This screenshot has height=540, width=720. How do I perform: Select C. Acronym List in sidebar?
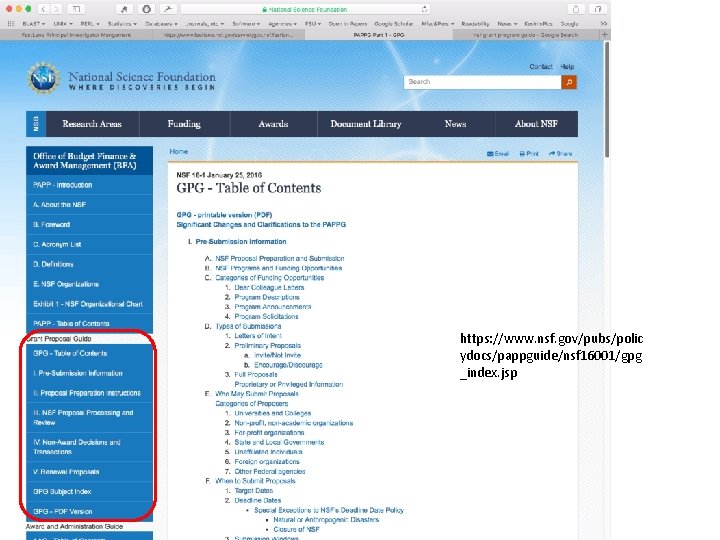(x=89, y=244)
